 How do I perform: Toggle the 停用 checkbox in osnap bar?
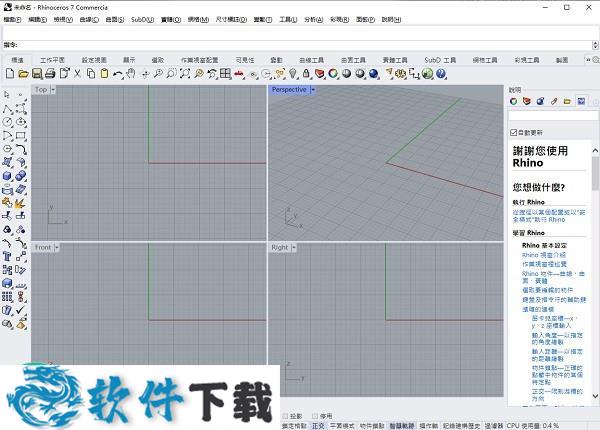pyautogui.click(x=315, y=416)
